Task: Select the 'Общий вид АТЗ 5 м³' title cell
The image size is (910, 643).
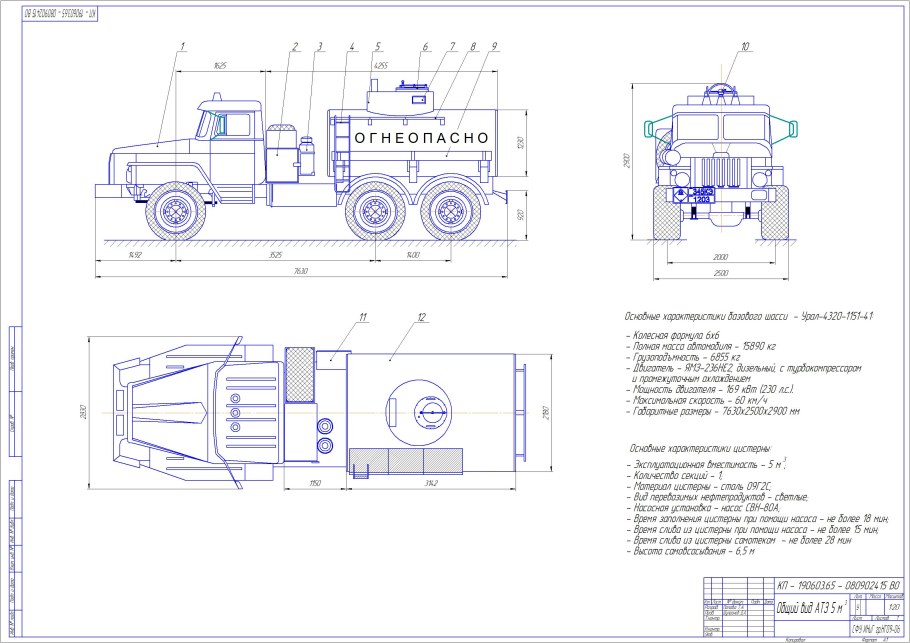Action: pyautogui.click(x=811, y=608)
